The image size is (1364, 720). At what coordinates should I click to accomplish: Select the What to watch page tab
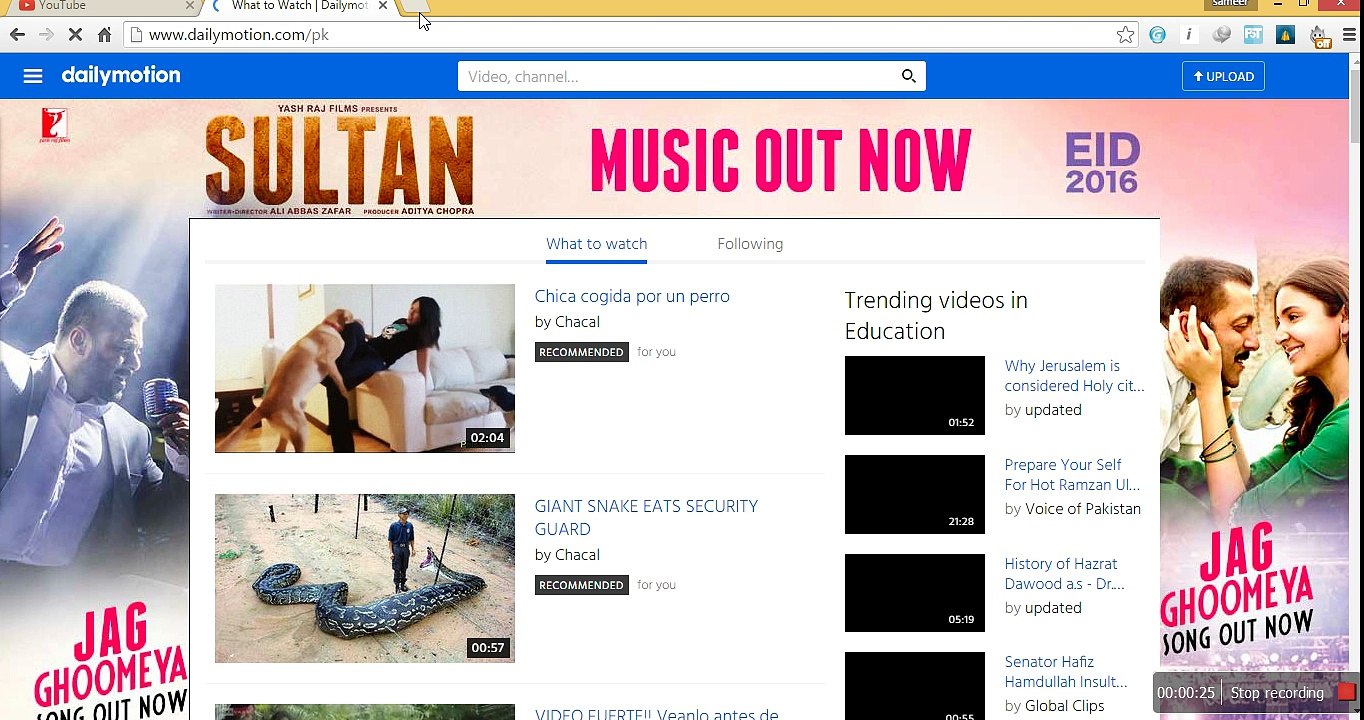point(596,244)
